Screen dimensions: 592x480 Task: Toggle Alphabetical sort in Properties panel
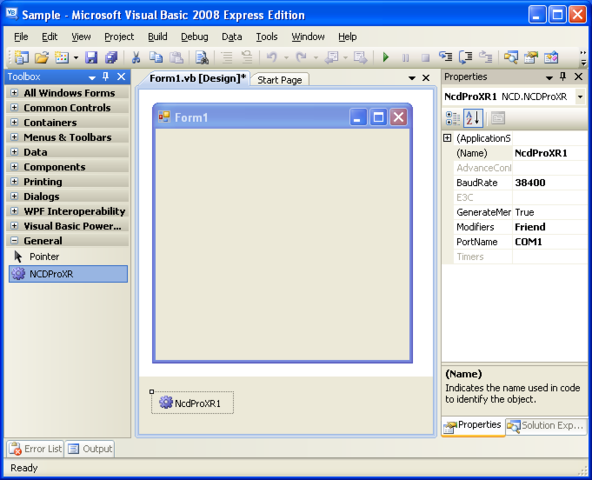[473, 118]
